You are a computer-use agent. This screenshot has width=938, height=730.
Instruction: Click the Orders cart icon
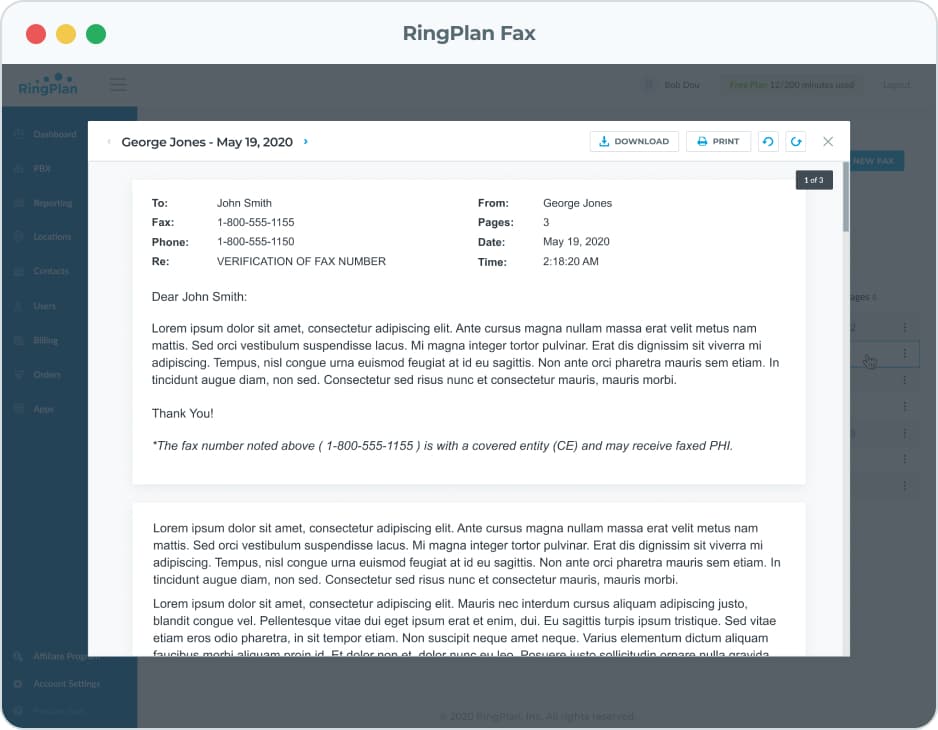[x=19, y=375]
